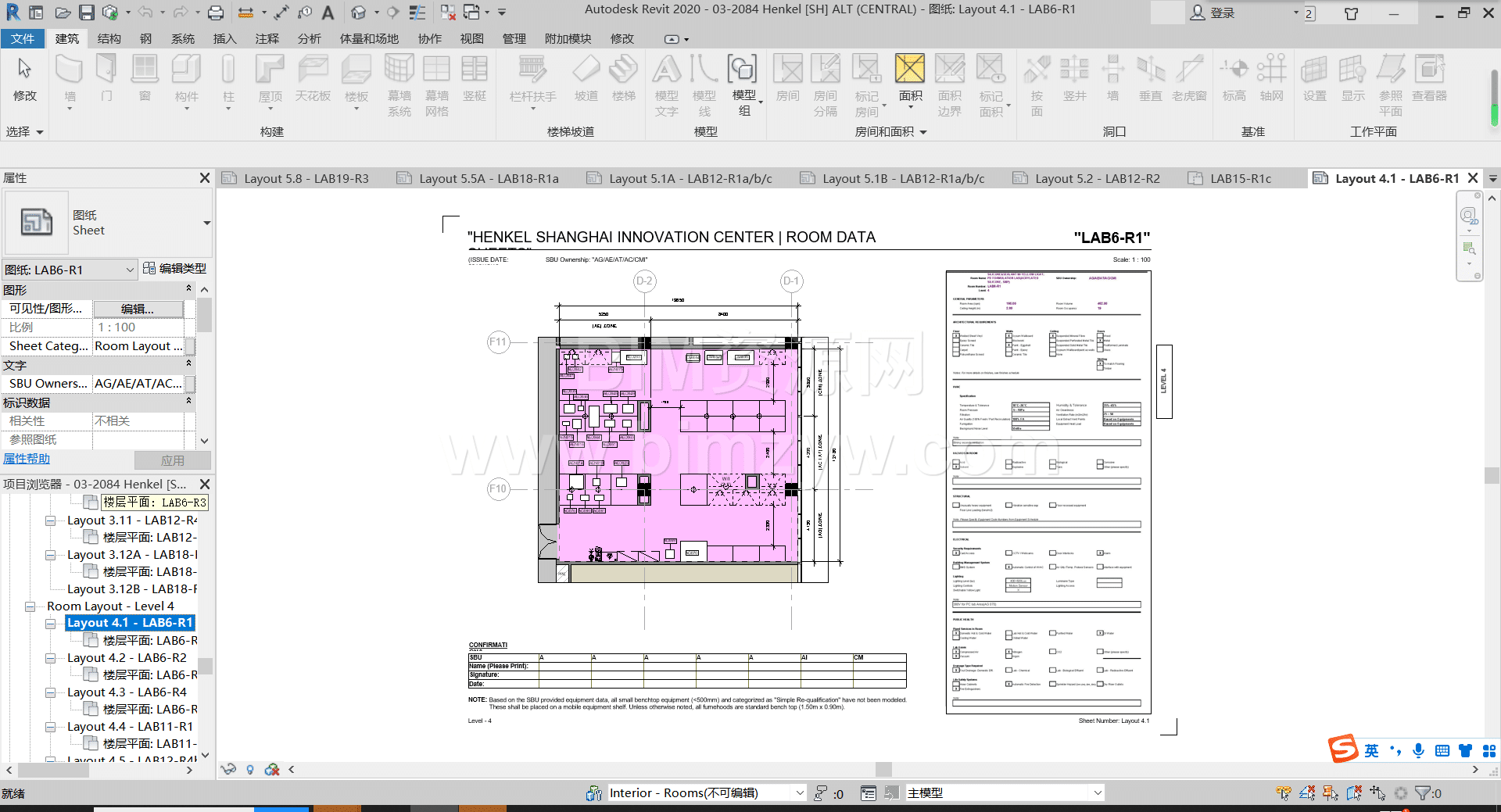The width and height of the screenshot is (1501, 812).
Task: Open the Interior - Rooms workset dropdown
Action: [x=800, y=793]
